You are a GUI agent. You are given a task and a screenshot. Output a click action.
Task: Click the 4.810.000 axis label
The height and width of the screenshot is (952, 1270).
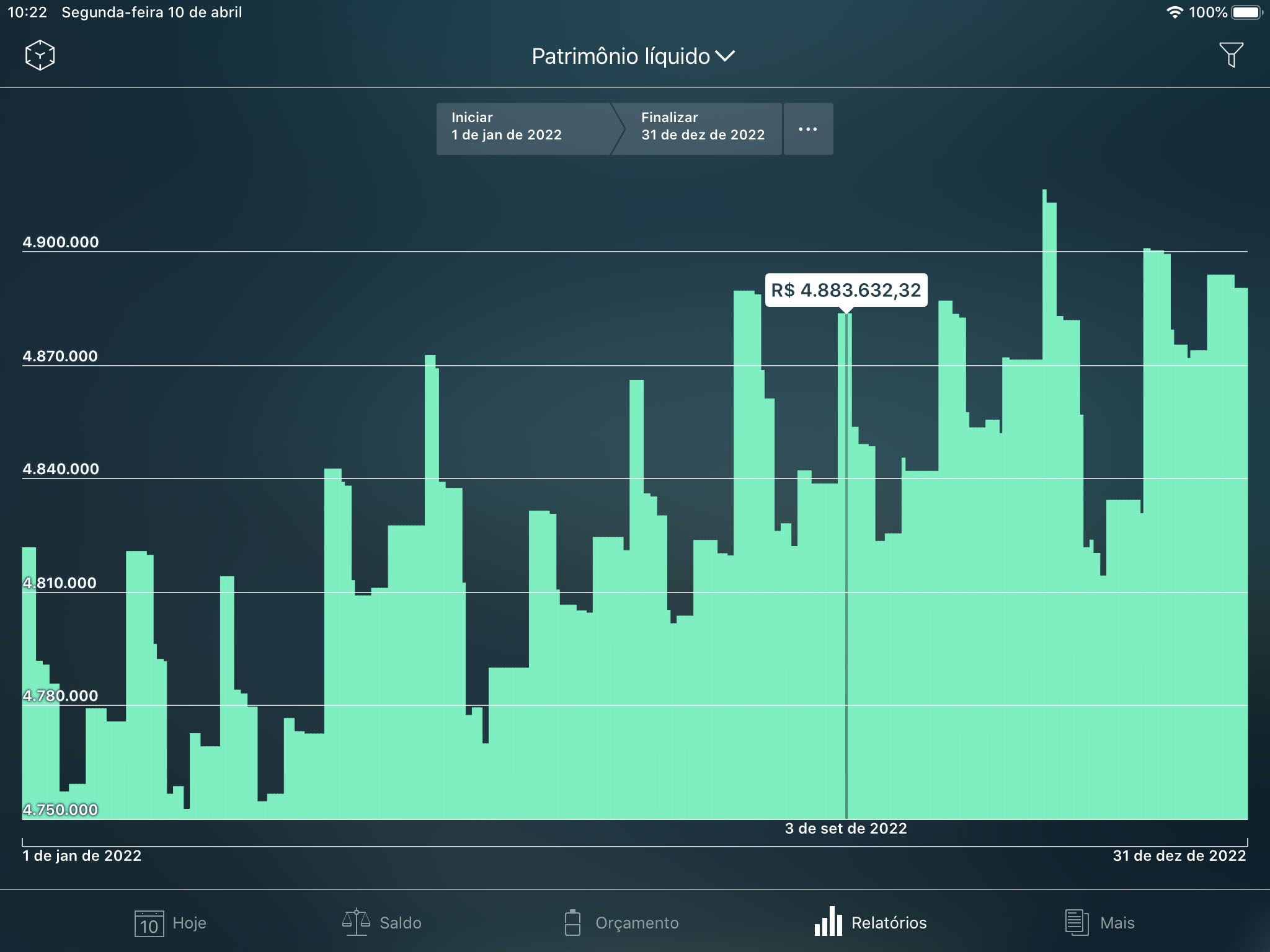point(60,583)
